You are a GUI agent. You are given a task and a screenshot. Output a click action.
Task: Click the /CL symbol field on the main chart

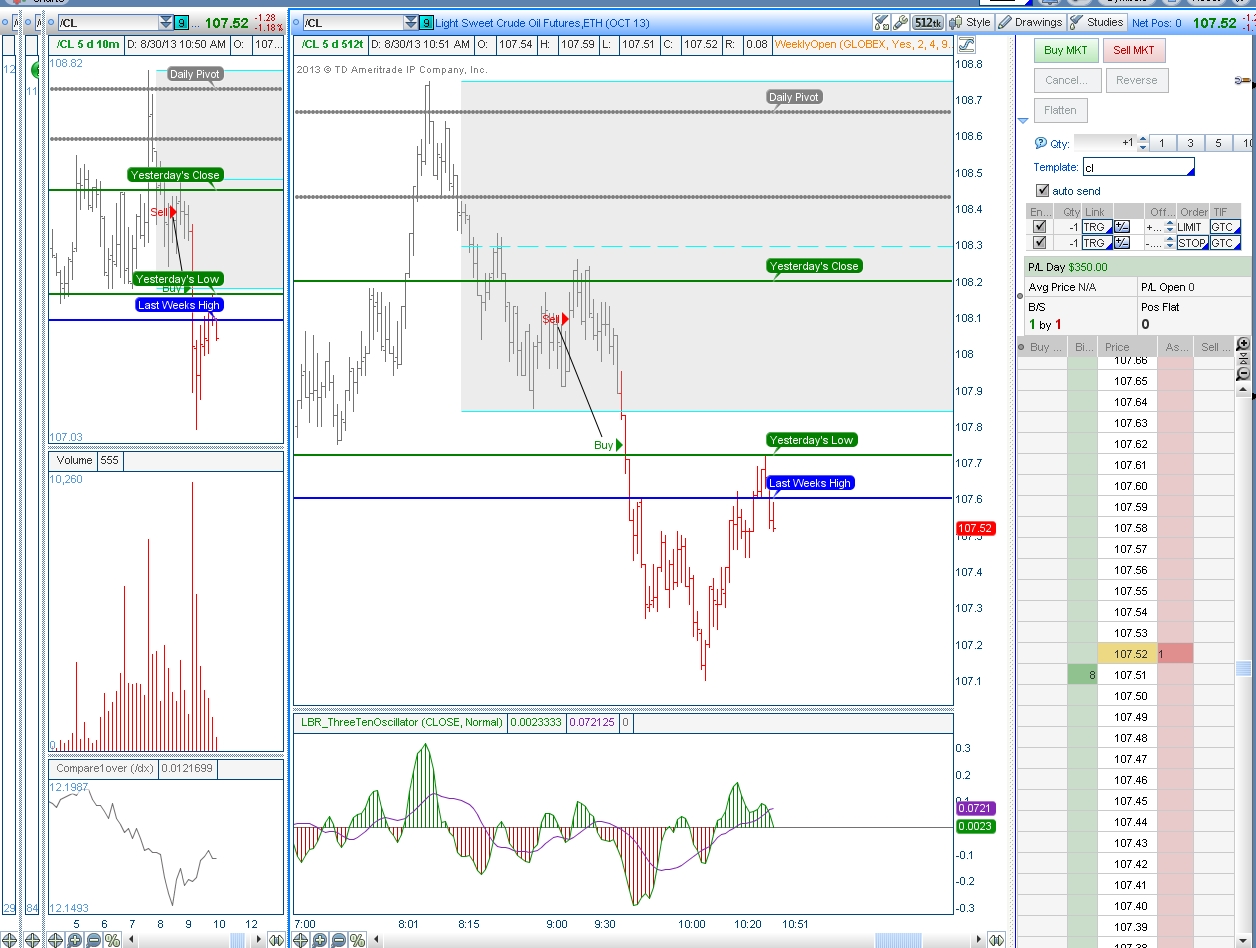[352, 22]
